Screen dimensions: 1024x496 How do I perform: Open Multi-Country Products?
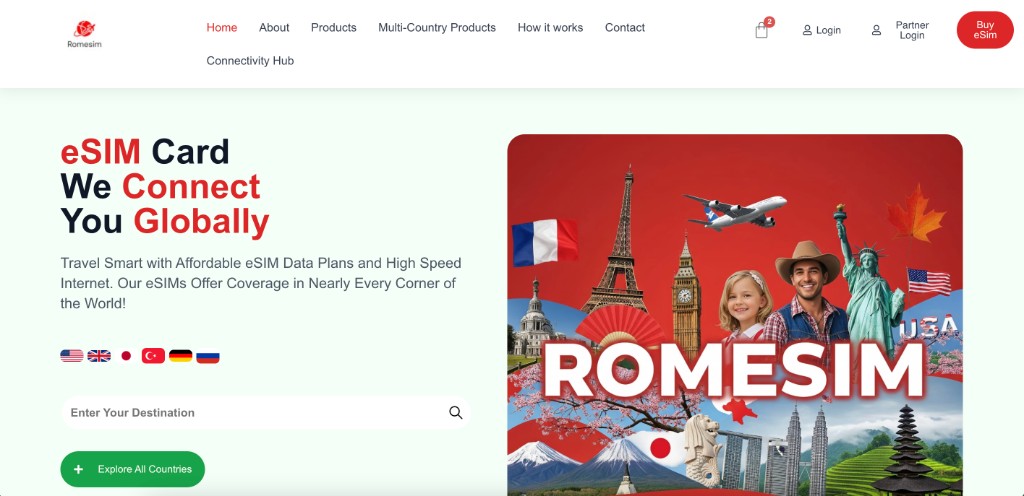[x=437, y=27]
